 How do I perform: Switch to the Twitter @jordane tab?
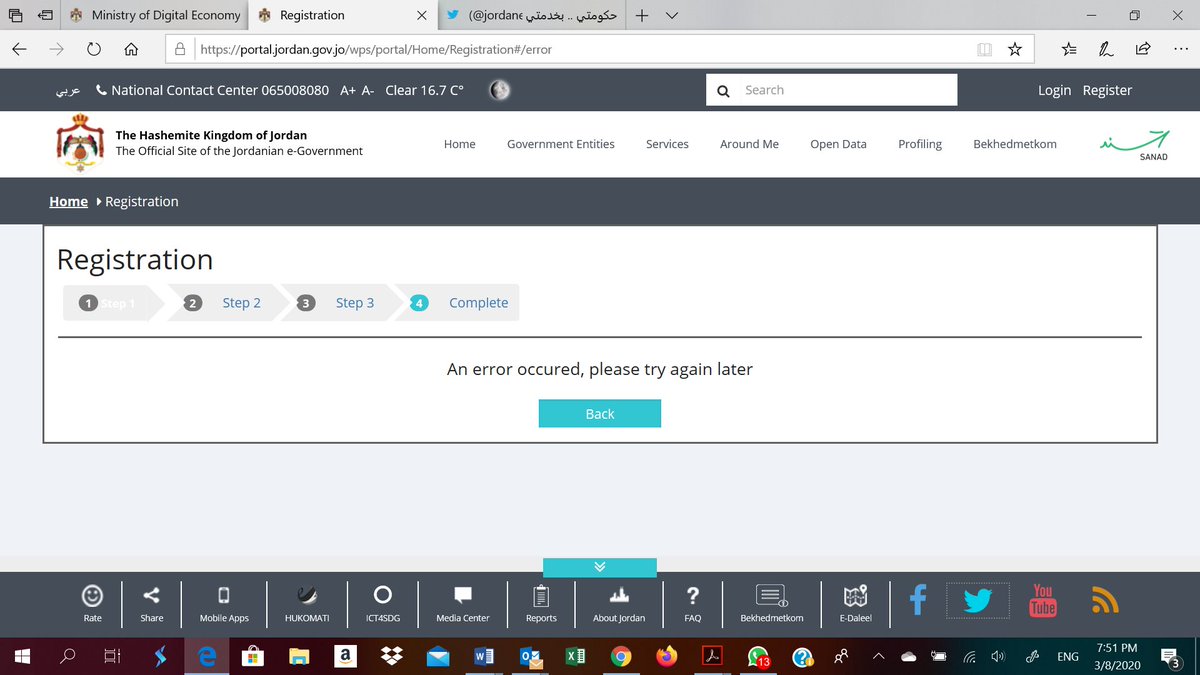(530, 15)
